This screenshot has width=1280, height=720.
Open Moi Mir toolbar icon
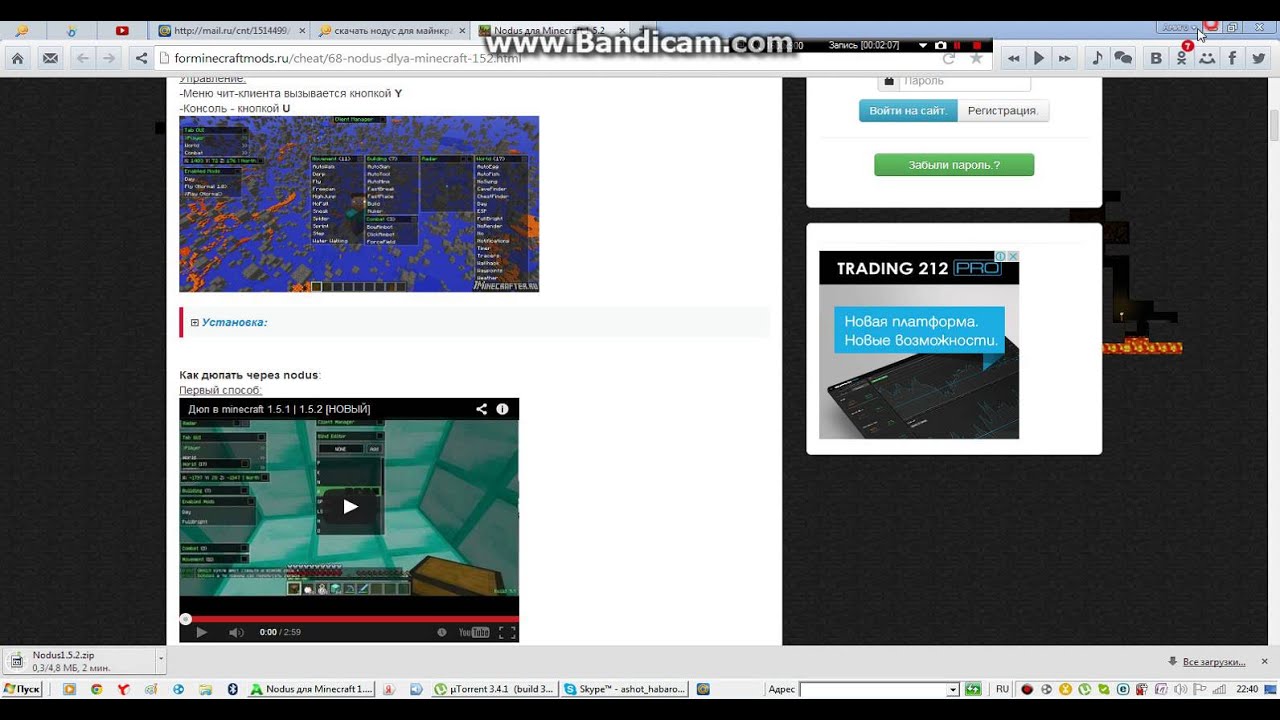click(1207, 58)
